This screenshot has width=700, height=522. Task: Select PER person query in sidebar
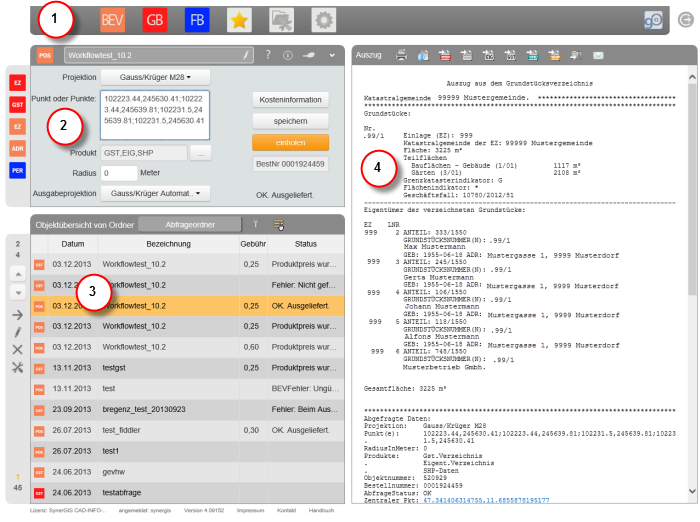coord(17,170)
